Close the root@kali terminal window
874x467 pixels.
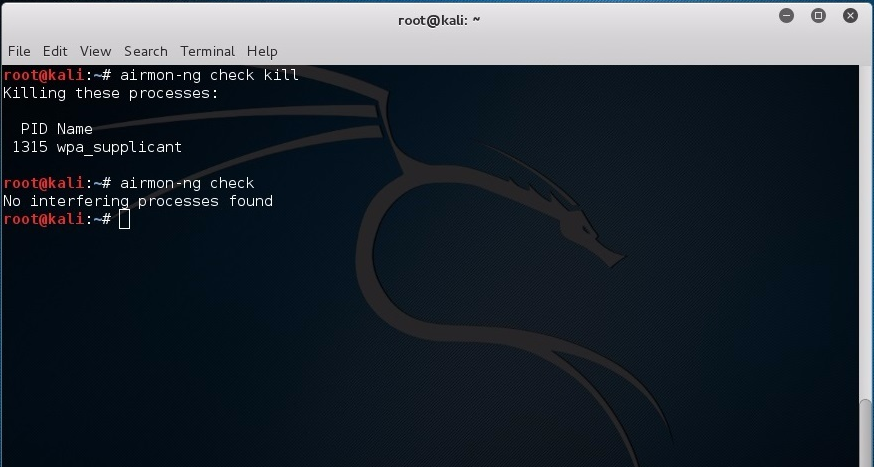pyautogui.click(x=850, y=16)
